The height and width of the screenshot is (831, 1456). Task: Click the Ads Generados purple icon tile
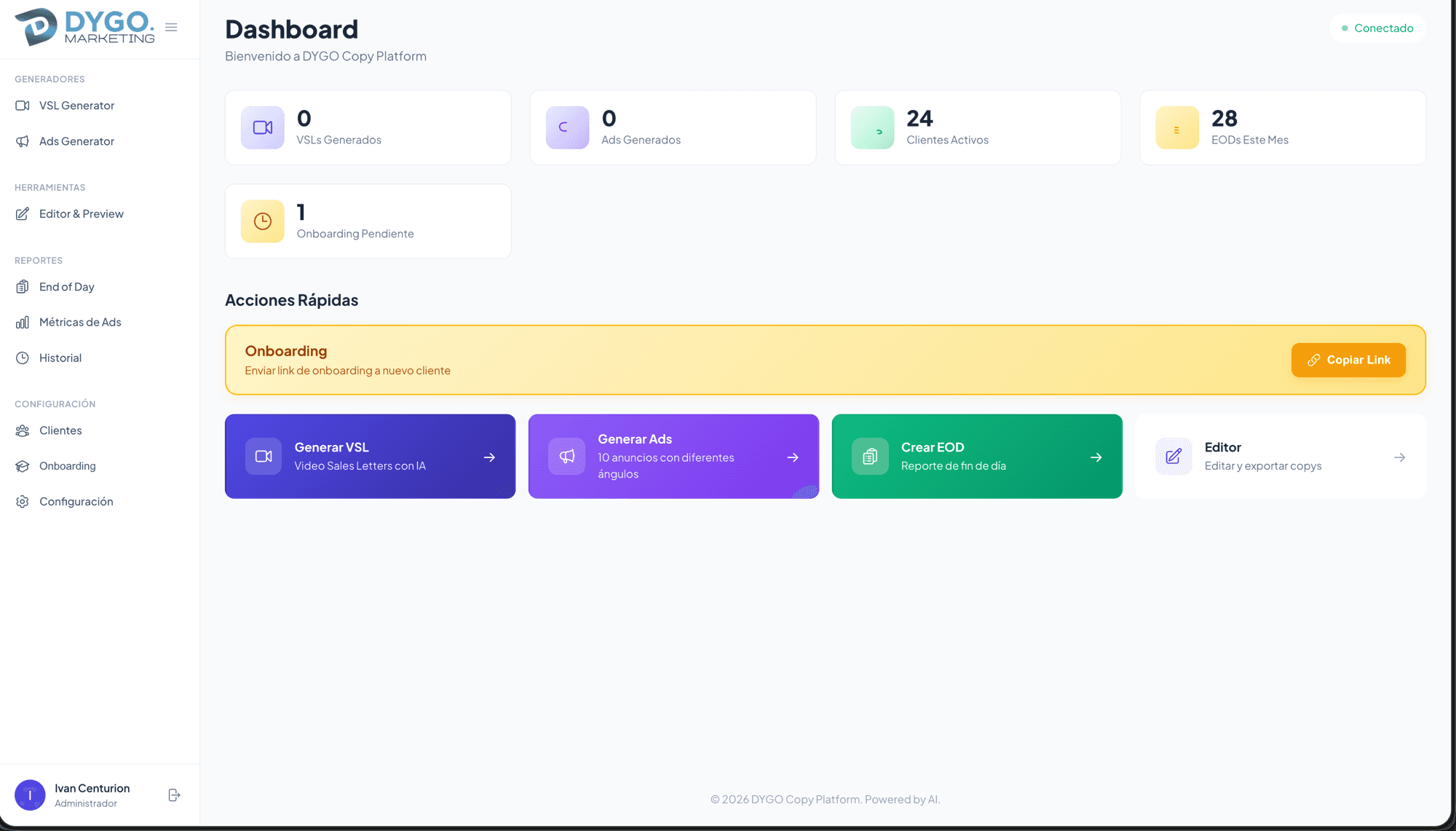click(567, 127)
